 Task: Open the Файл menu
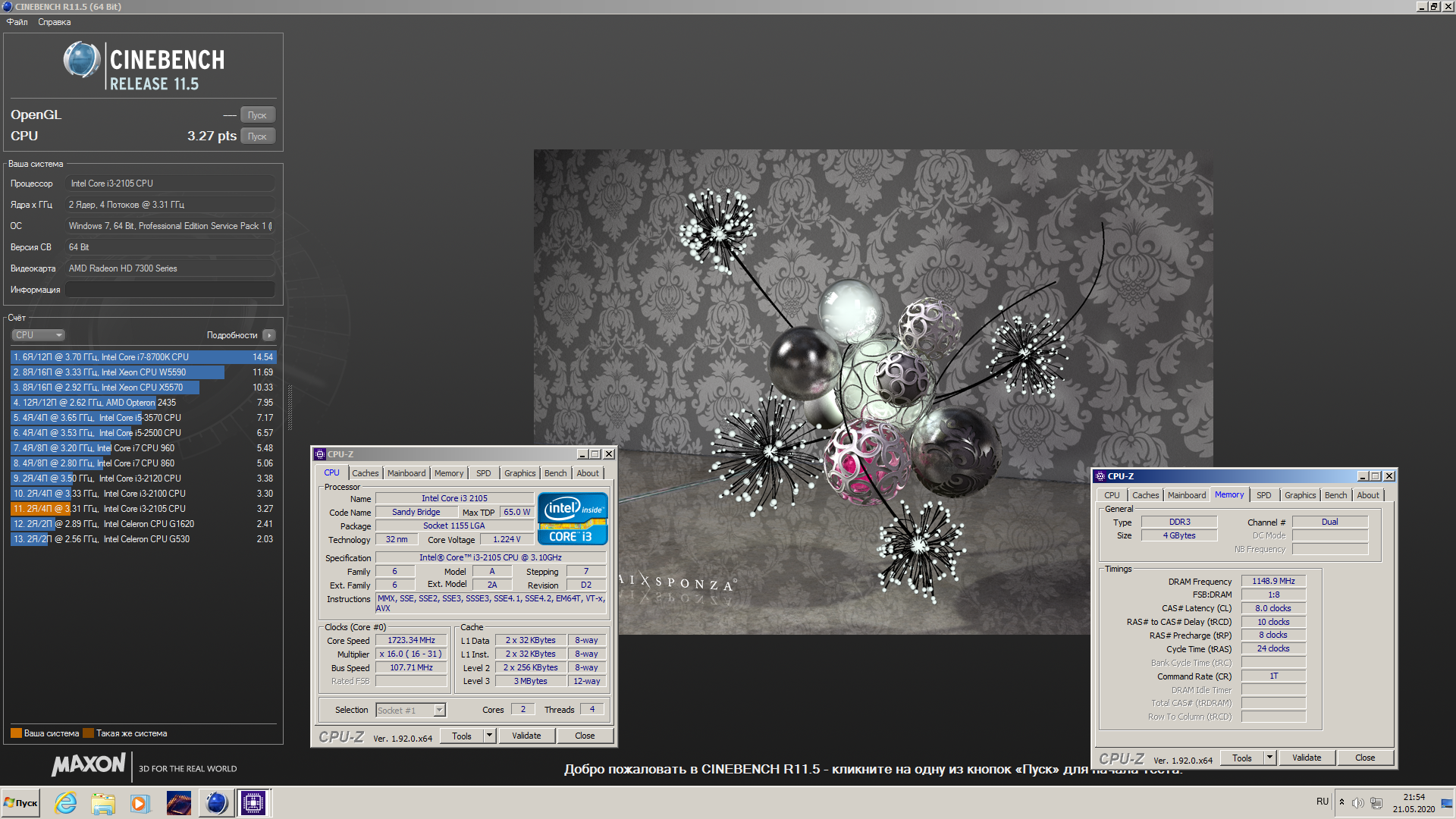(x=17, y=22)
